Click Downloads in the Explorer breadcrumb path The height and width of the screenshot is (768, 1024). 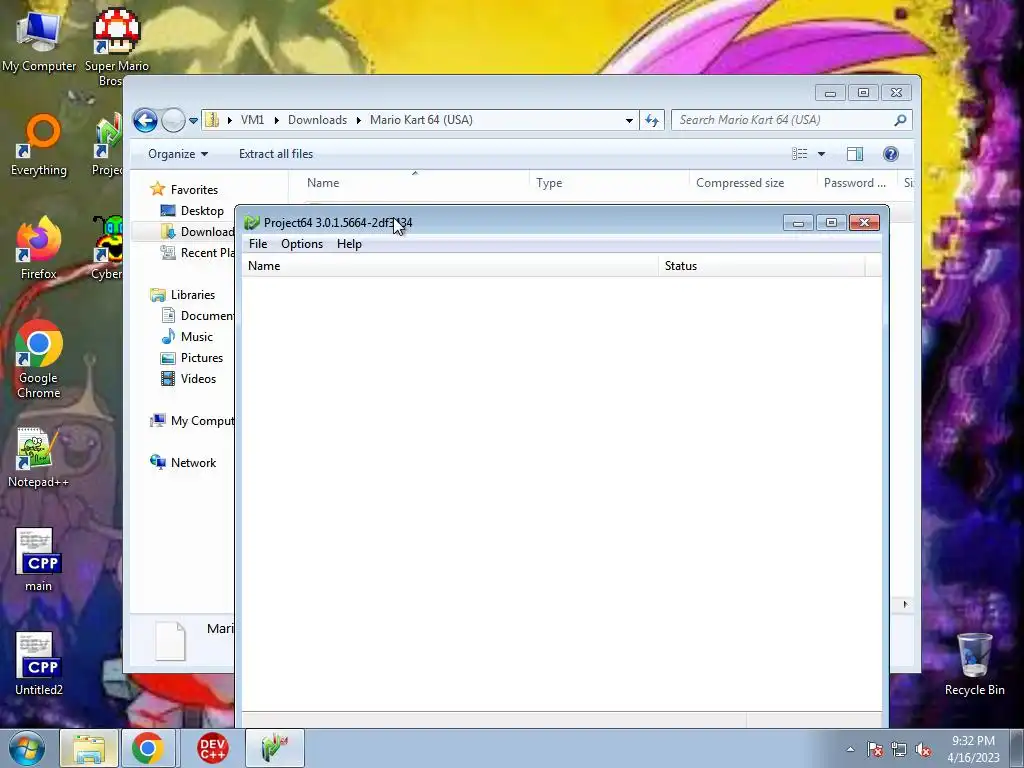coord(317,120)
